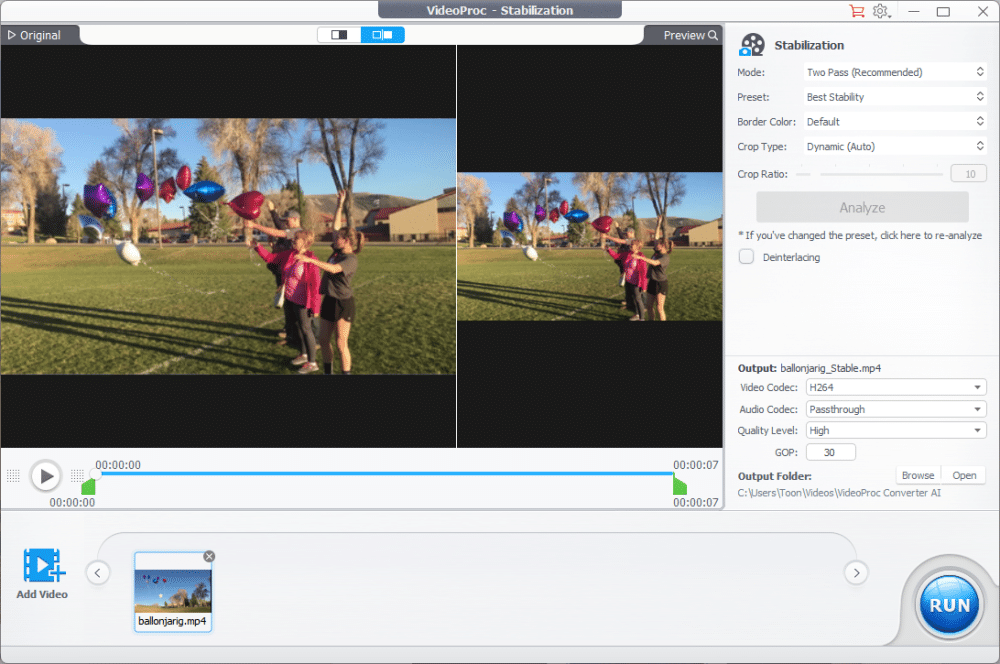
Task: Open the Crop Type dropdown
Action: coord(895,147)
